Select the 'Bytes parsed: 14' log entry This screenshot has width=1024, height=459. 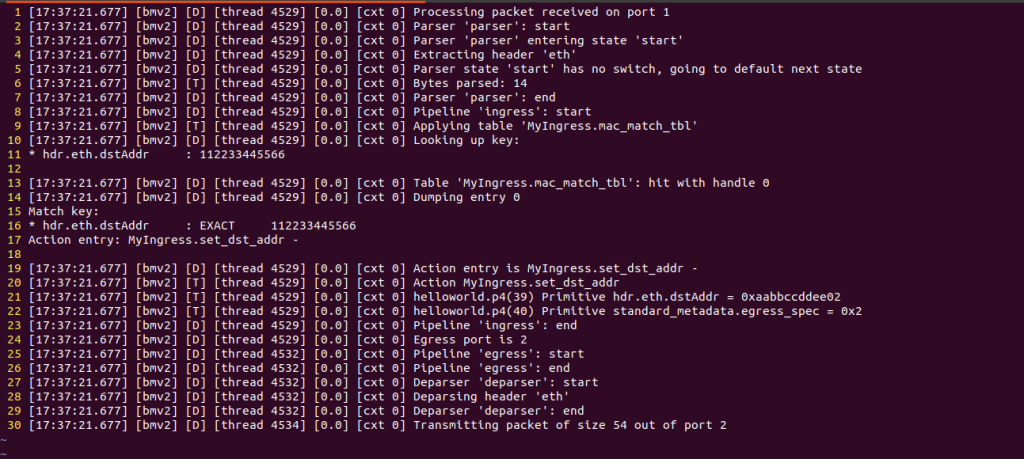[x=470, y=84]
